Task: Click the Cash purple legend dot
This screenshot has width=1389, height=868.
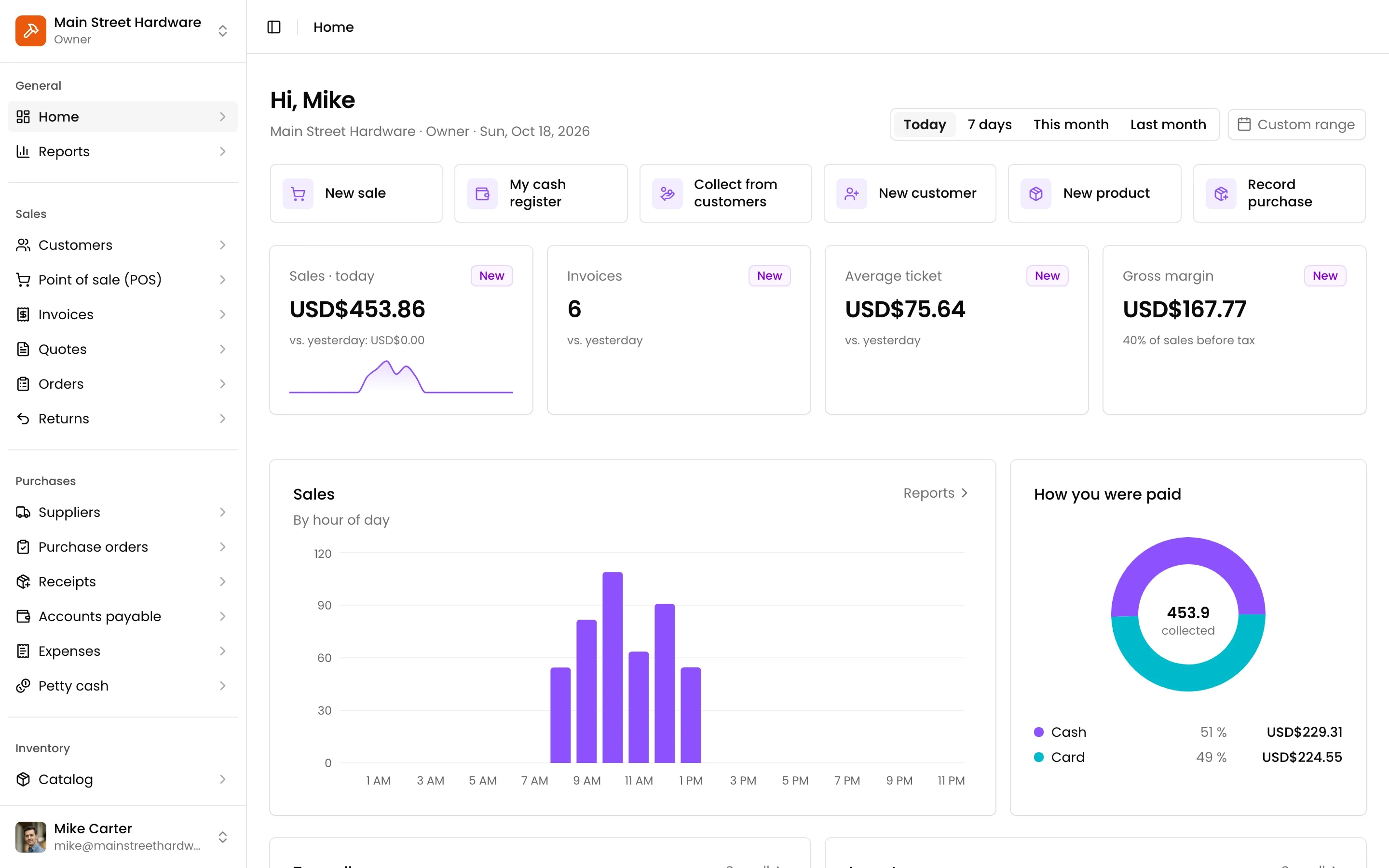Action: (1038, 732)
